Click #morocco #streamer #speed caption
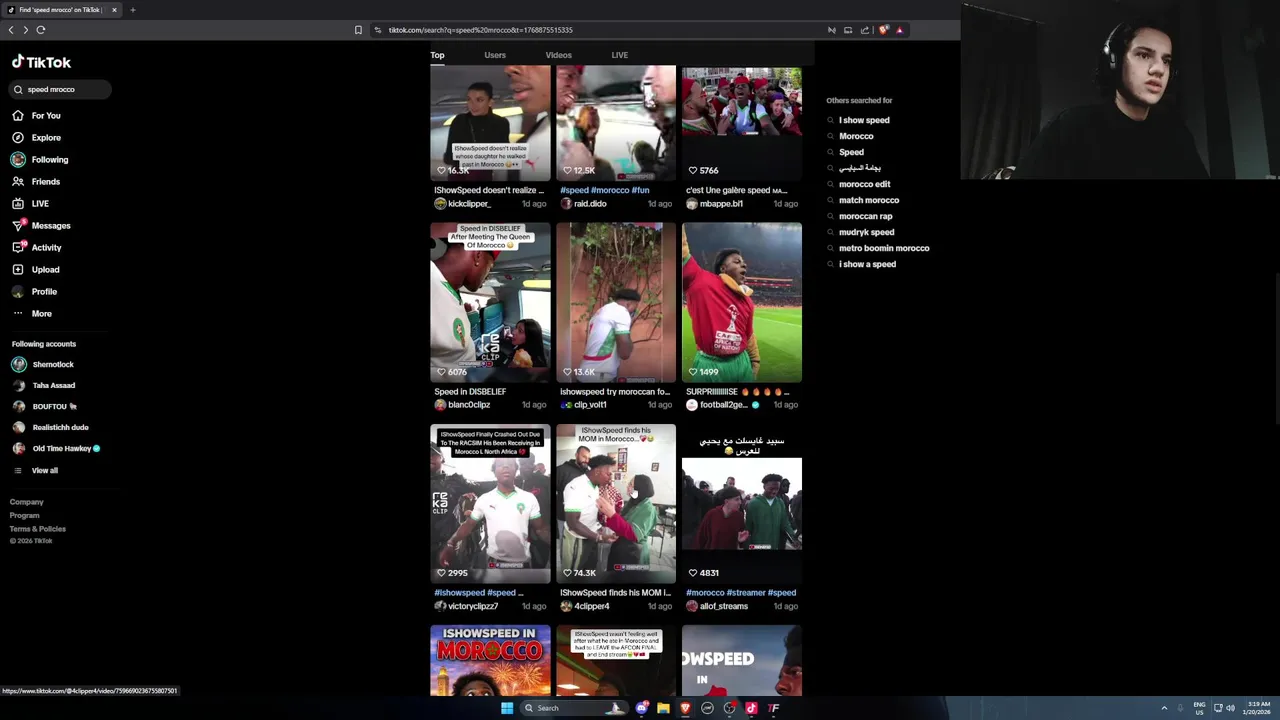 [x=741, y=593]
